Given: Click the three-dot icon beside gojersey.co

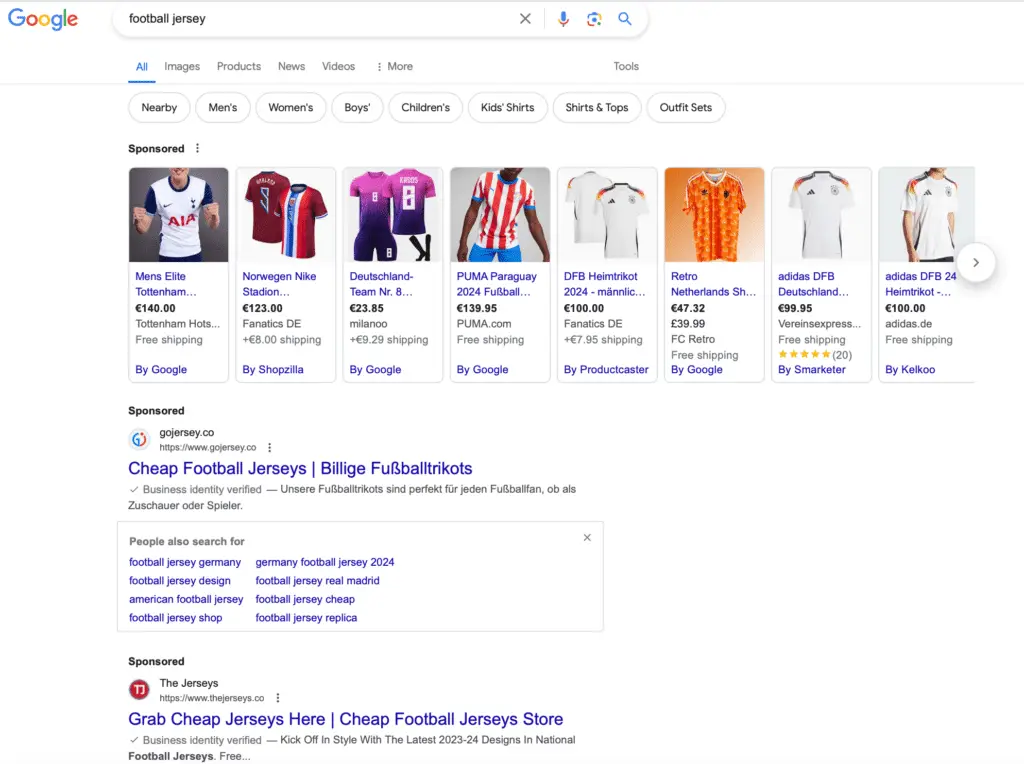Looking at the screenshot, I should coord(269,449).
